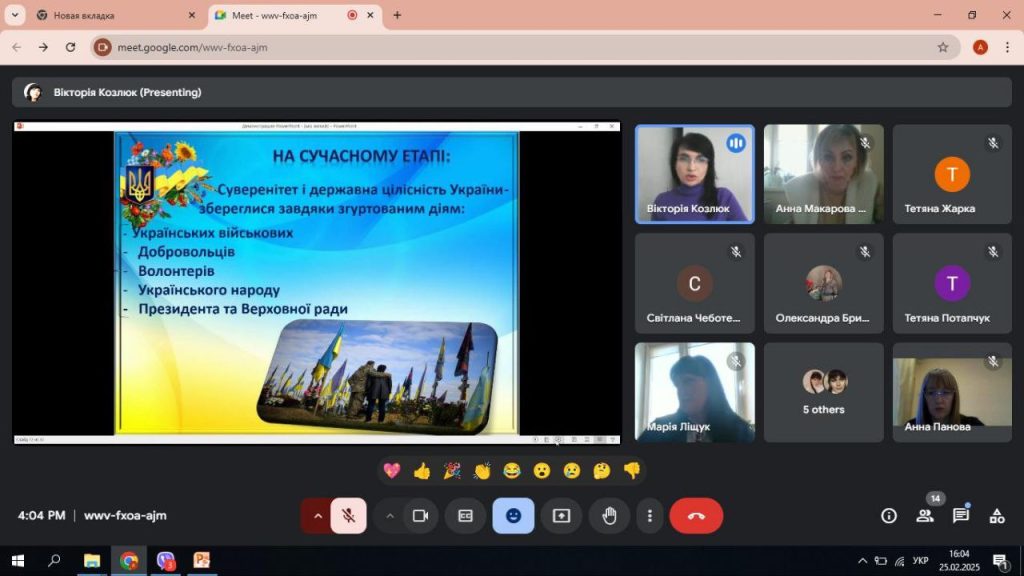Open the more options three-dot menu
Image resolution: width=1024 pixels, height=576 pixels.
[x=650, y=516]
